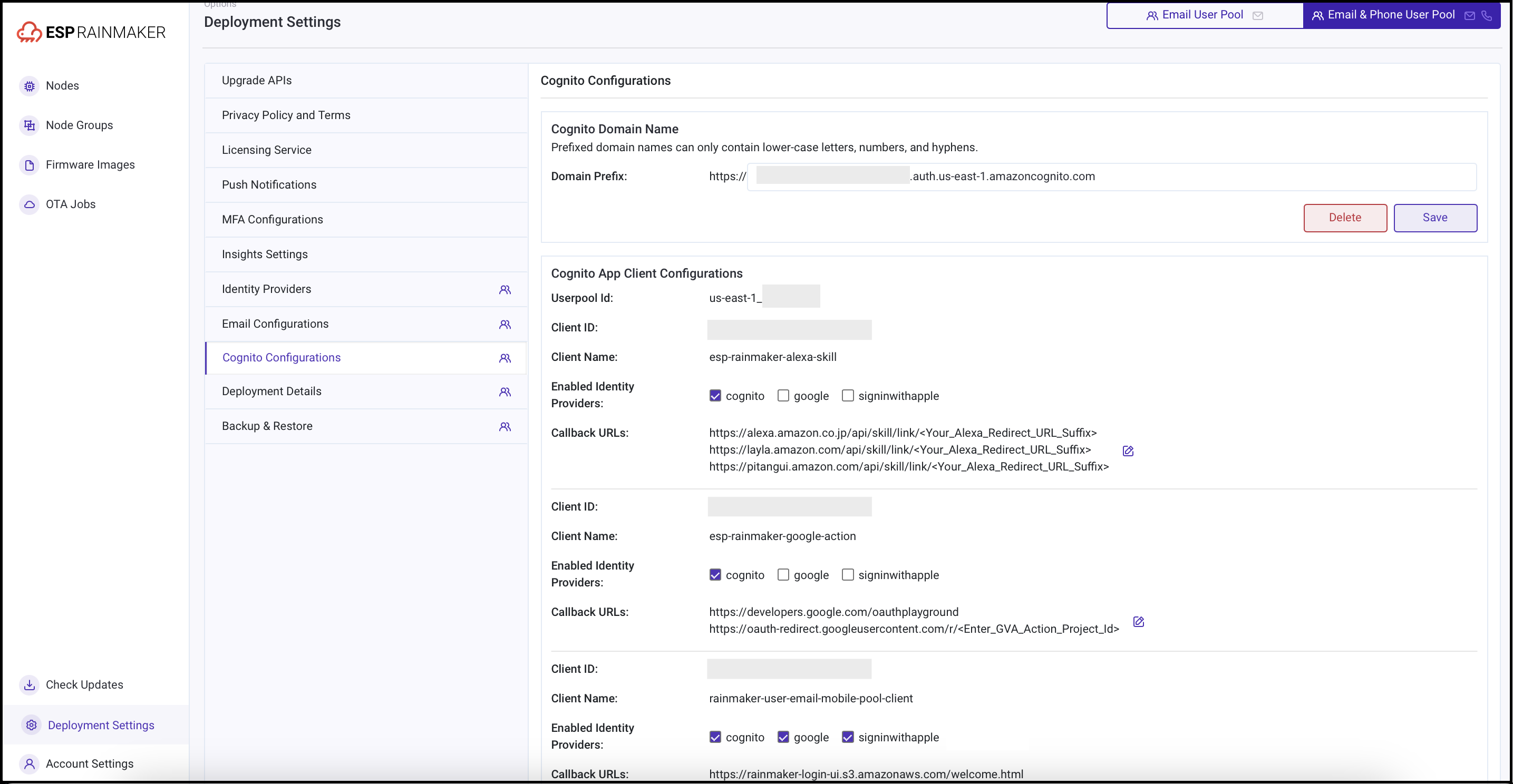The image size is (1513, 784).
Task: Click the Nodes chip icon
Action: 30,86
